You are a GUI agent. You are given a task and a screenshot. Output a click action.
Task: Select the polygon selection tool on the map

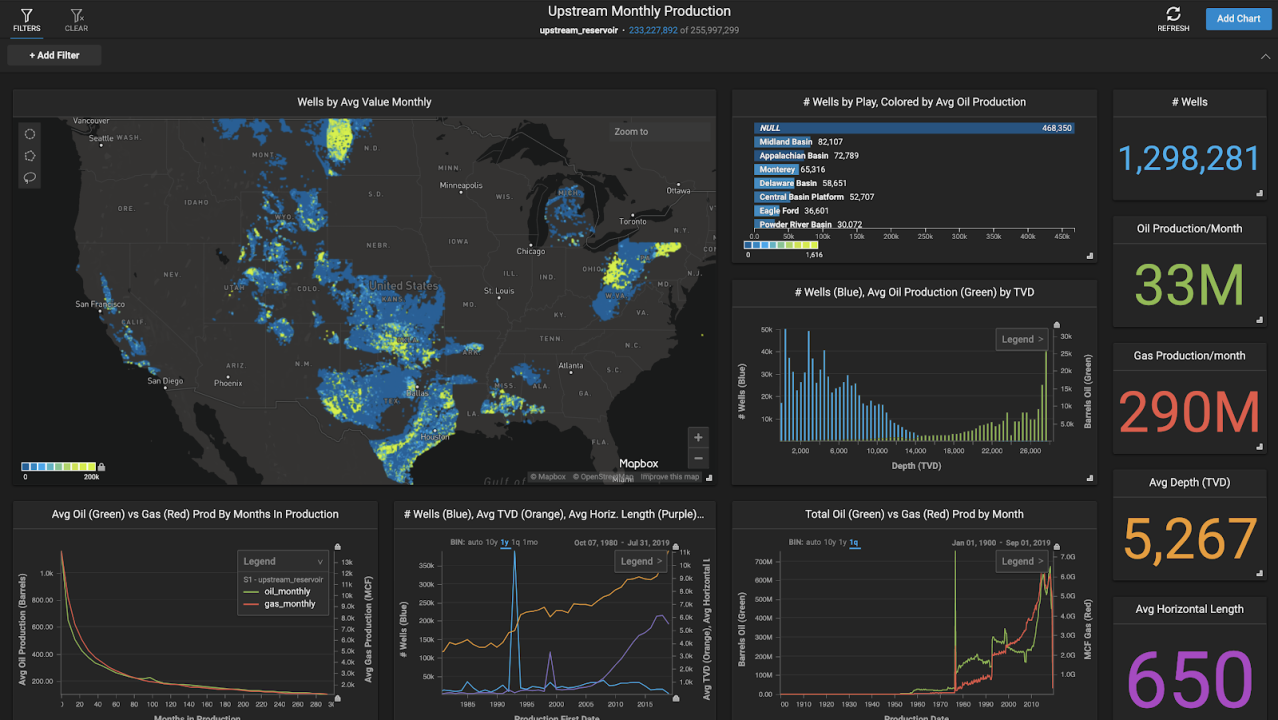coord(29,155)
